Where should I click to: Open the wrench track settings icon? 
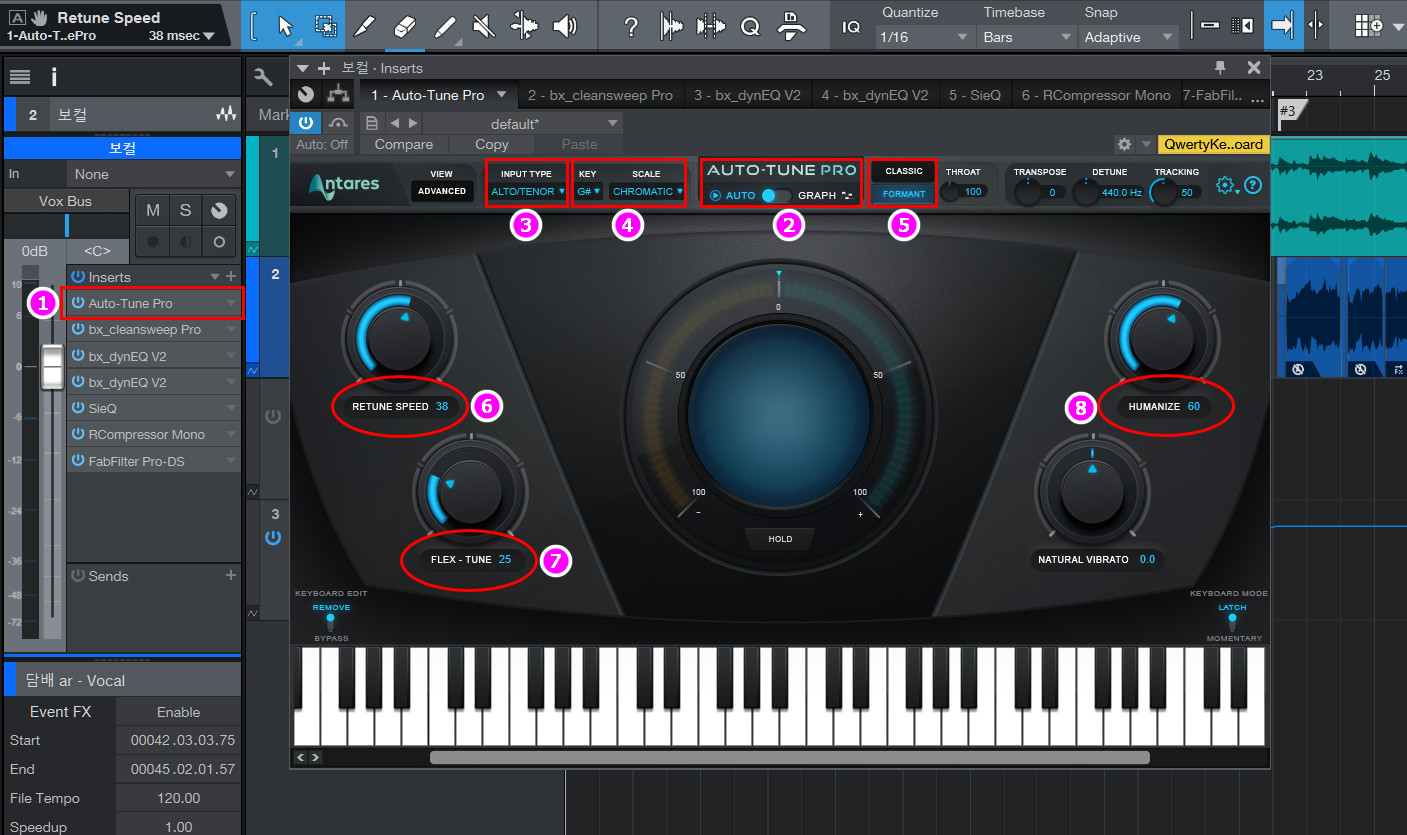264,77
